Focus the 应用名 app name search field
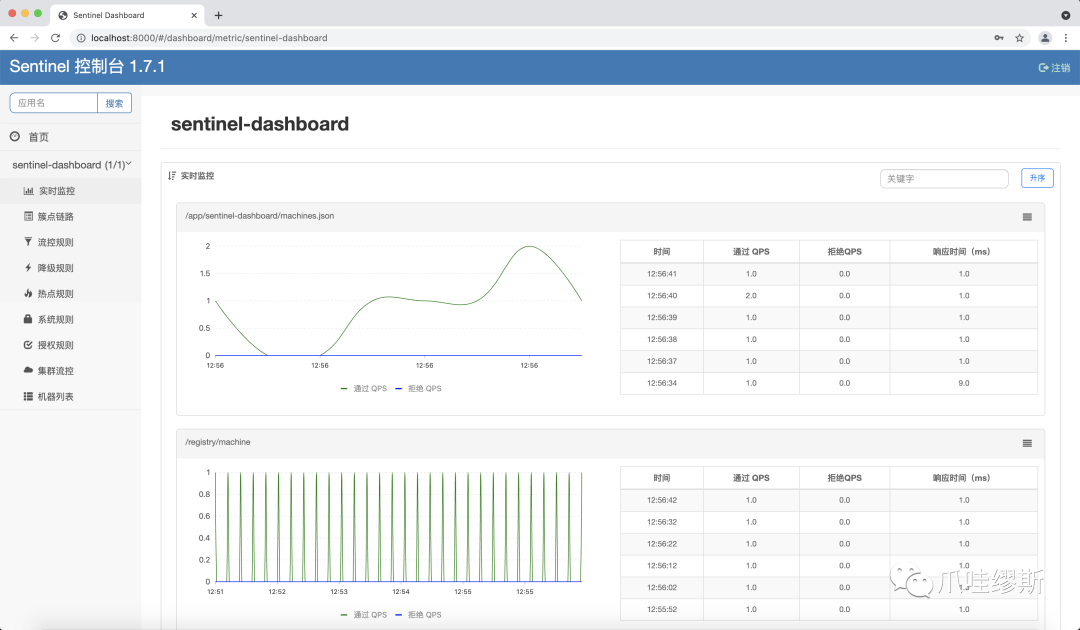Image resolution: width=1080 pixels, height=630 pixels. tap(54, 103)
